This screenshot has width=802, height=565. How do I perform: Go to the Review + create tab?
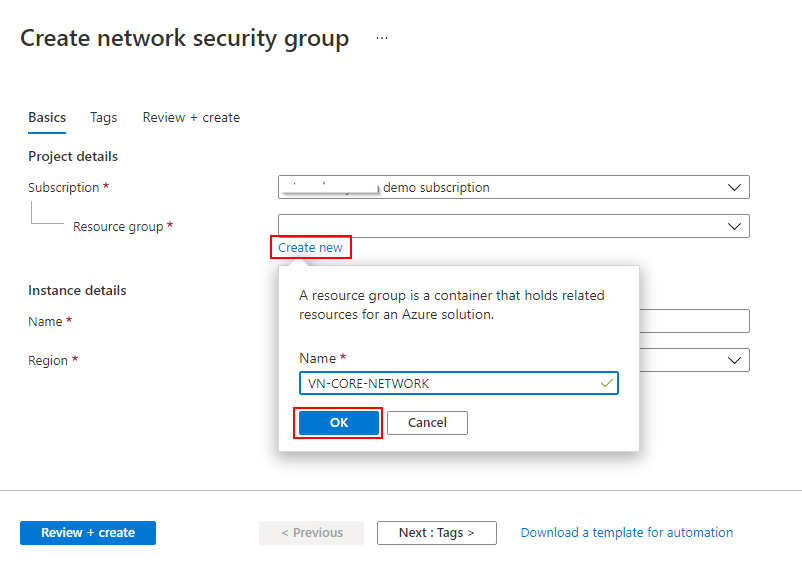(x=191, y=117)
